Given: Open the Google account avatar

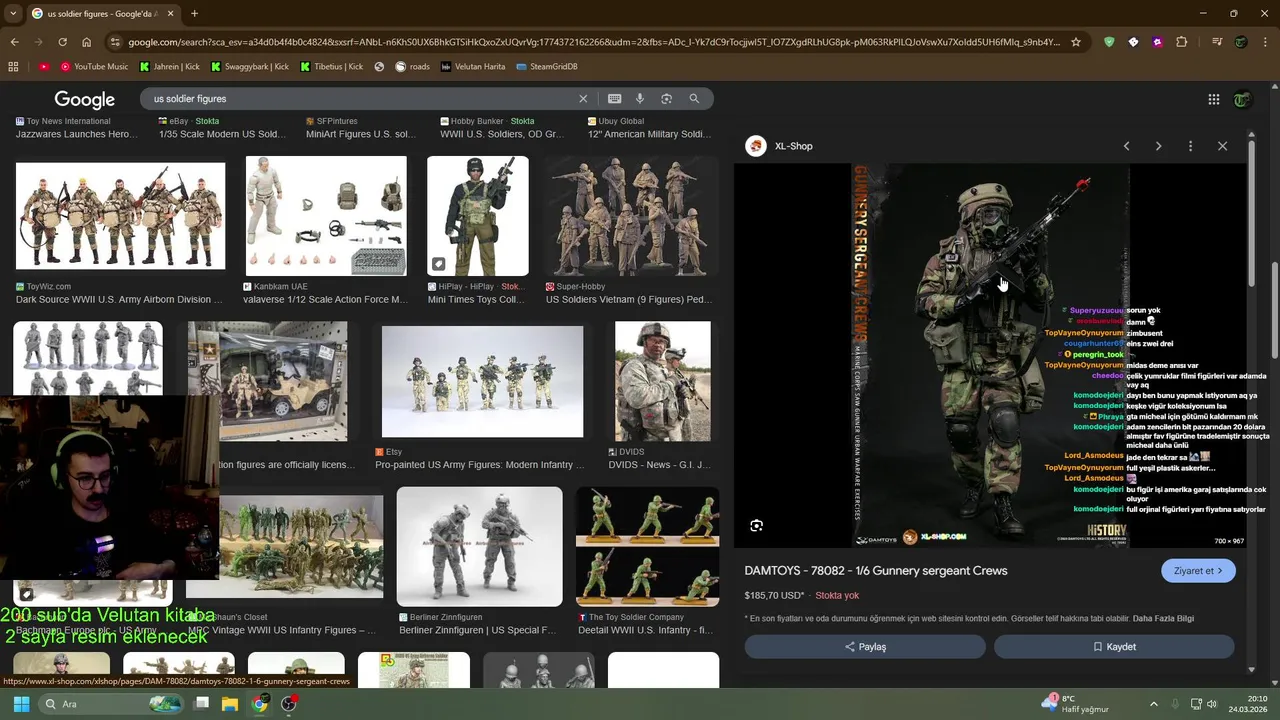Looking at the screenshot, I should pyautogui.click(x=1242, y=99).
